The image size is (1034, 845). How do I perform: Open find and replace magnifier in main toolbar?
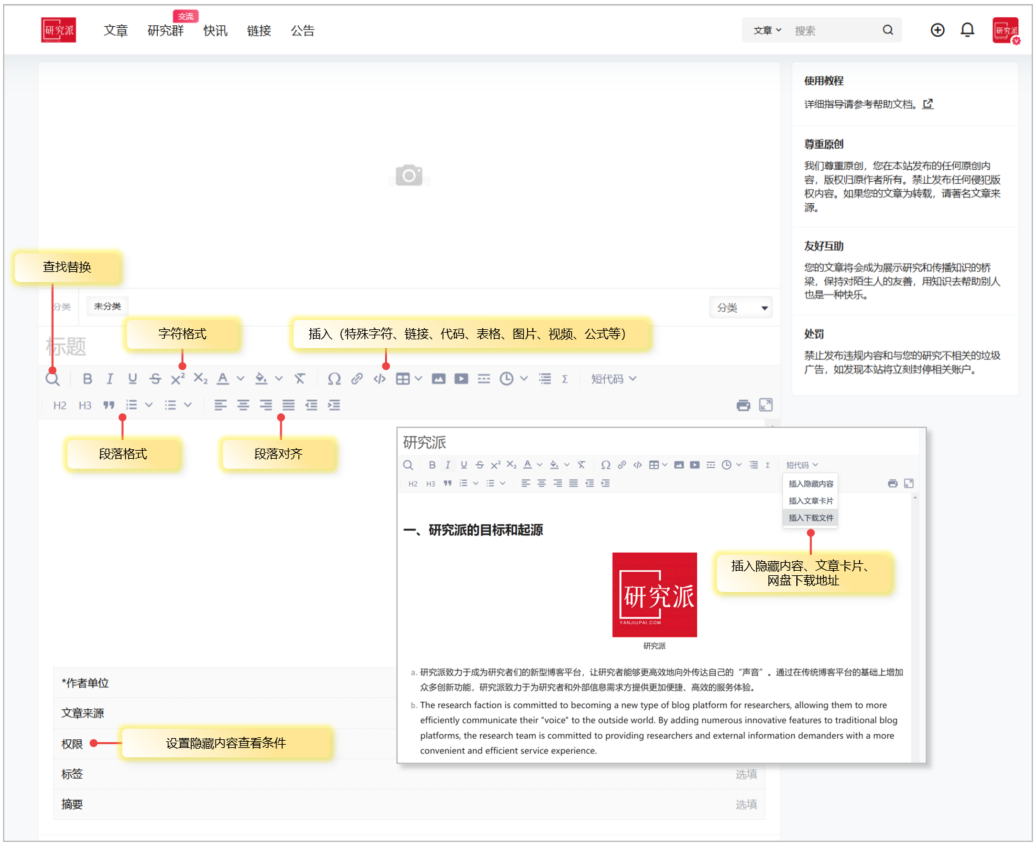point(53,379)
